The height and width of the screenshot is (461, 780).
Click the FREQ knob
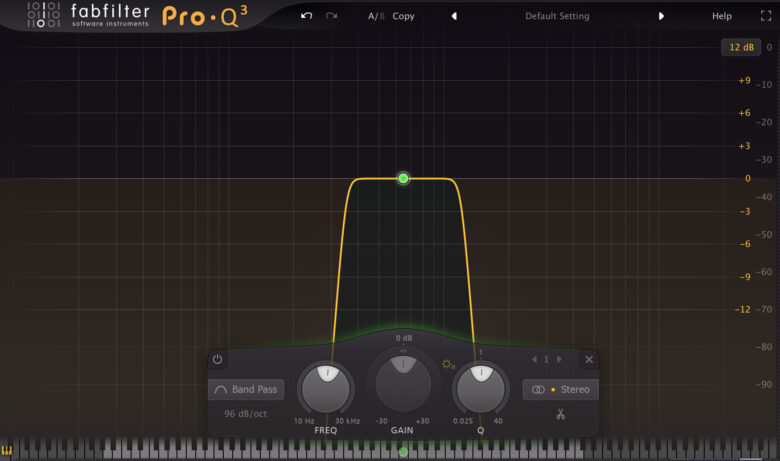326,389
